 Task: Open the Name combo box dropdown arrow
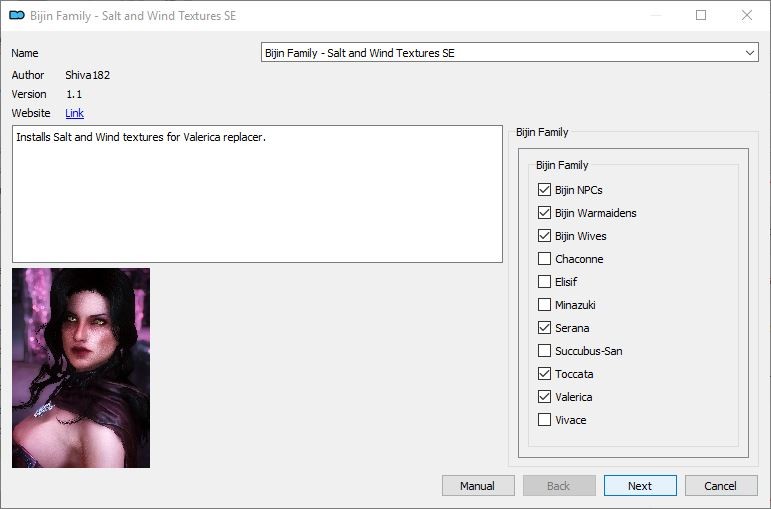click(749, 53)
